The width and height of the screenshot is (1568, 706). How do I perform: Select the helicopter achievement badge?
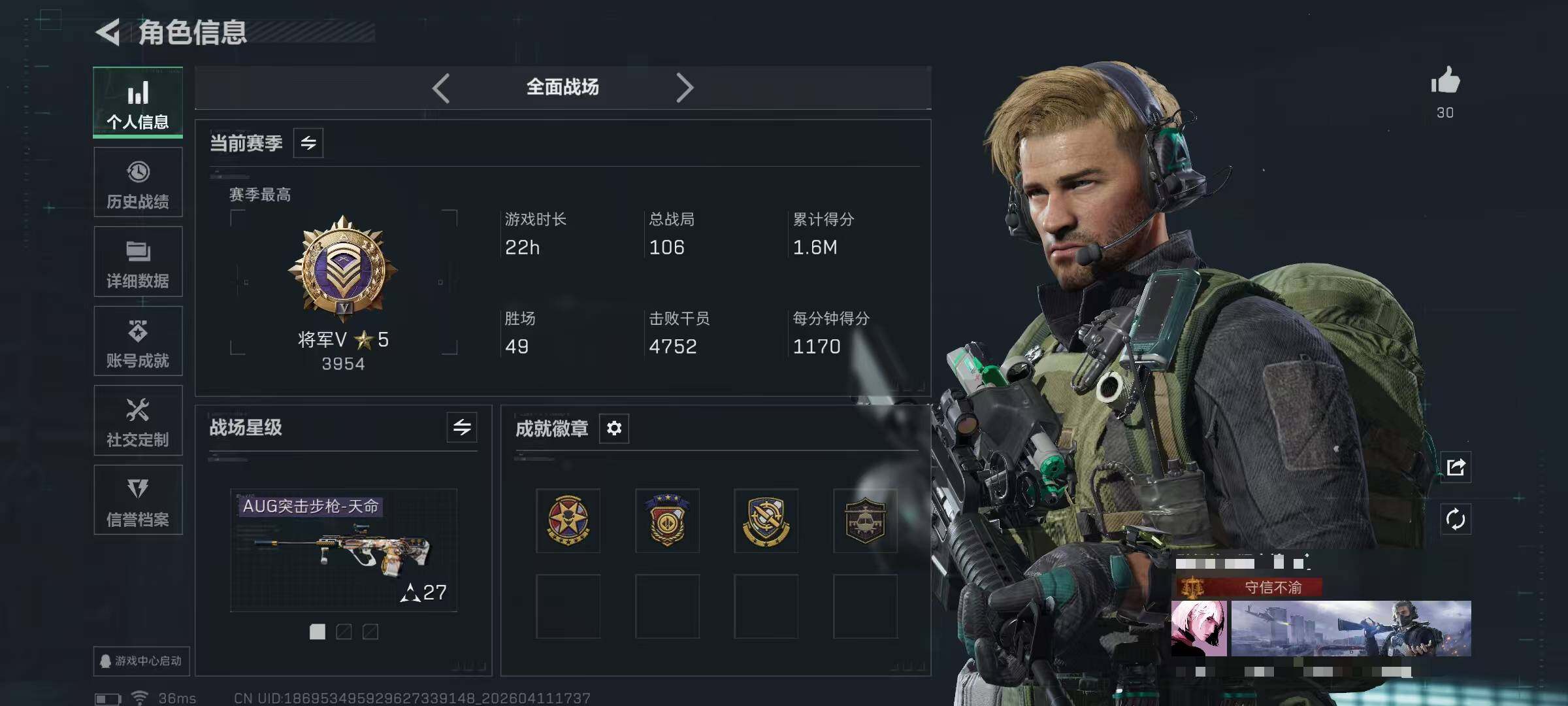tap(865, 520)
